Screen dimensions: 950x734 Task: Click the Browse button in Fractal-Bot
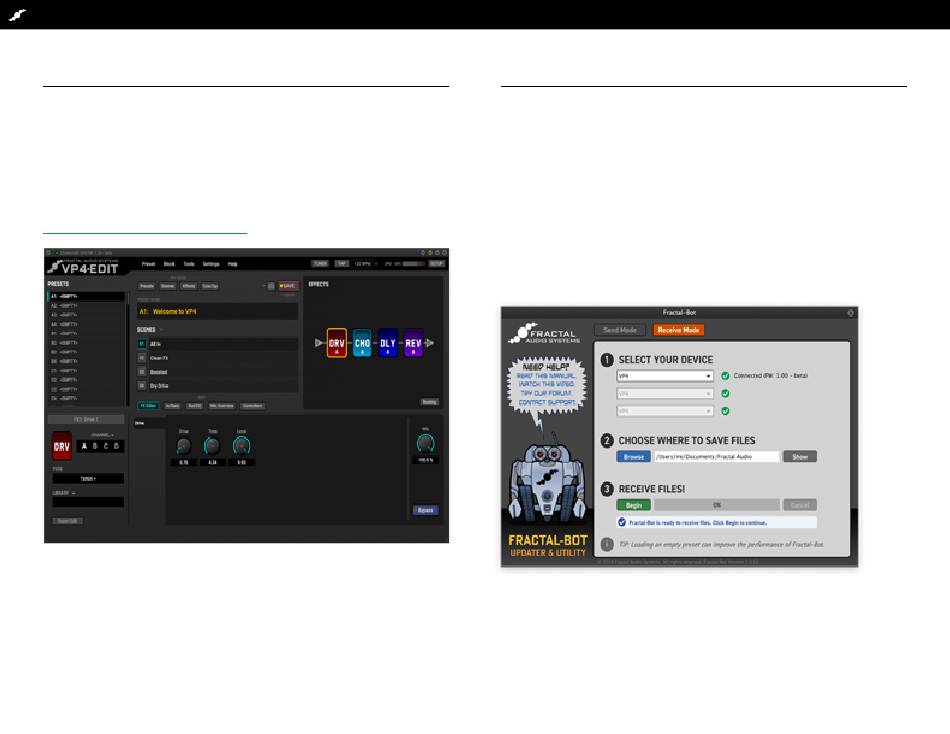pyautogui.click(x=633, y=456)
